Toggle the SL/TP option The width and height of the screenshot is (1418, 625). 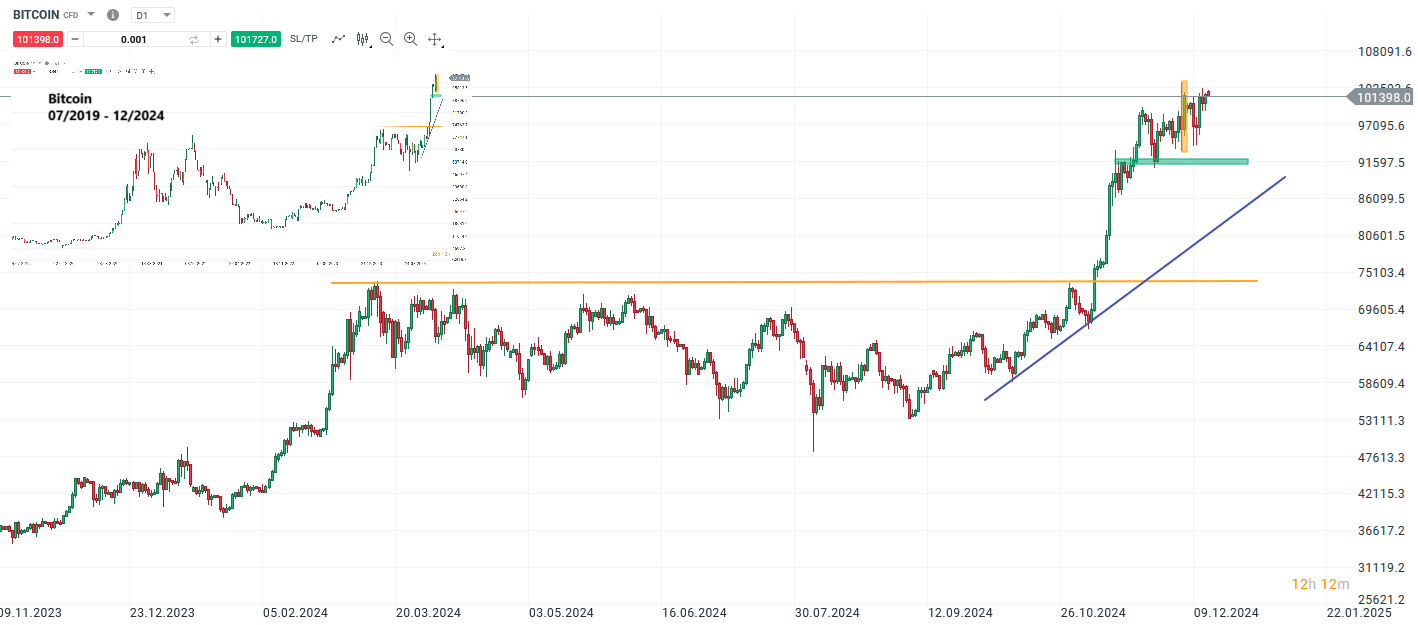click(x=302, y=39)
